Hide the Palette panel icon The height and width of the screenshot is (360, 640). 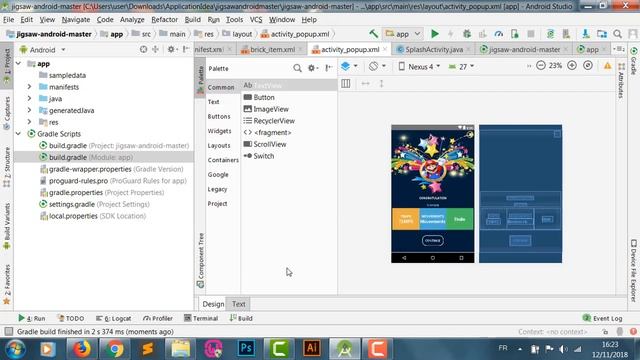[x=329, y=68]
